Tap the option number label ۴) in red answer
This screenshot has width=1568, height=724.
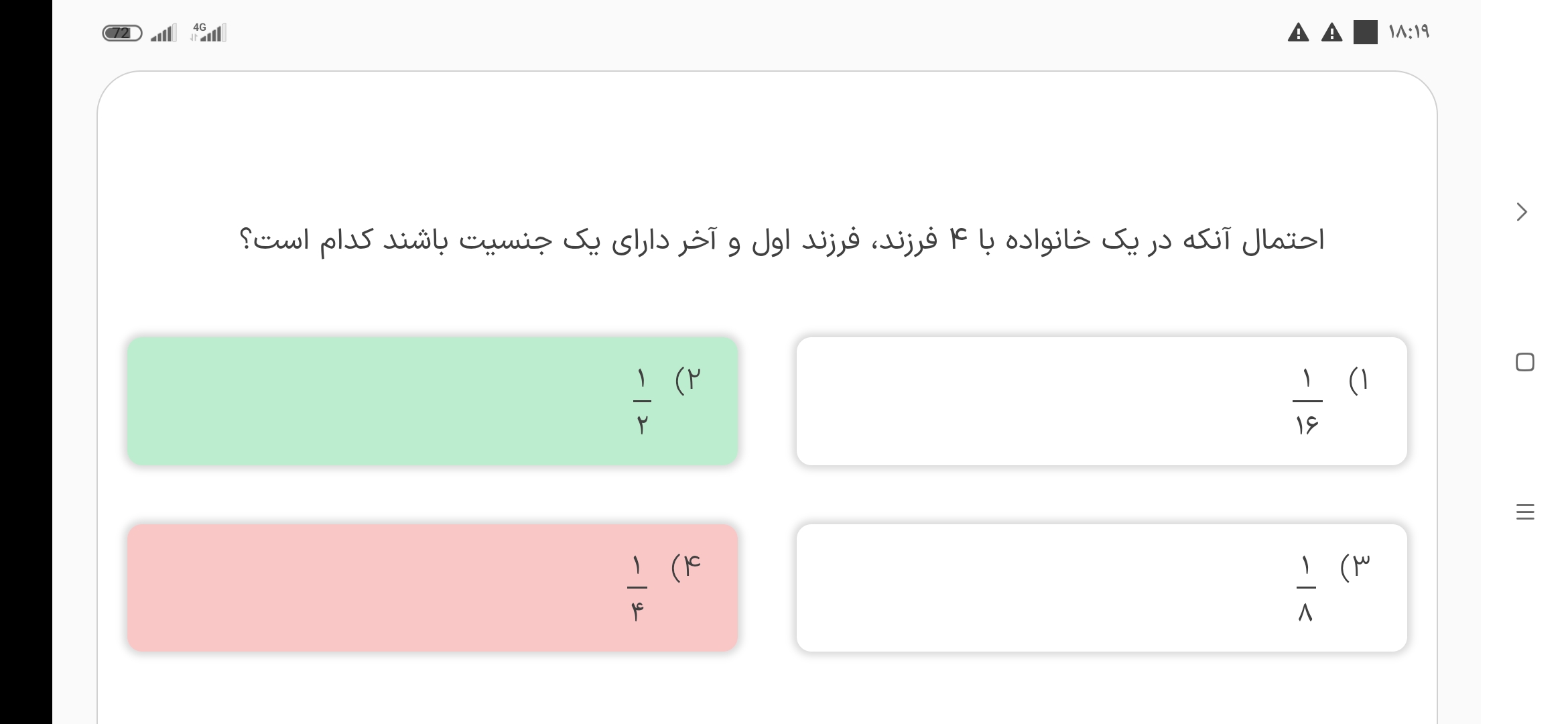tap(685, 567)
